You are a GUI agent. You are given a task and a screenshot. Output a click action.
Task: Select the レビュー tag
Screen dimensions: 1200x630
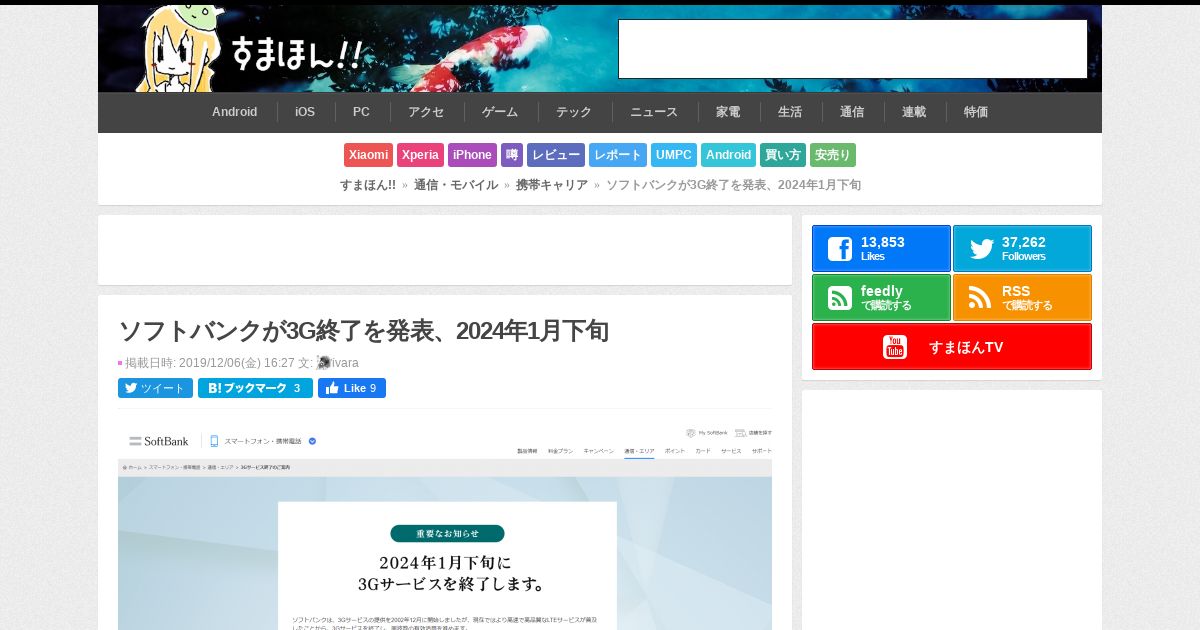(556, 155)
